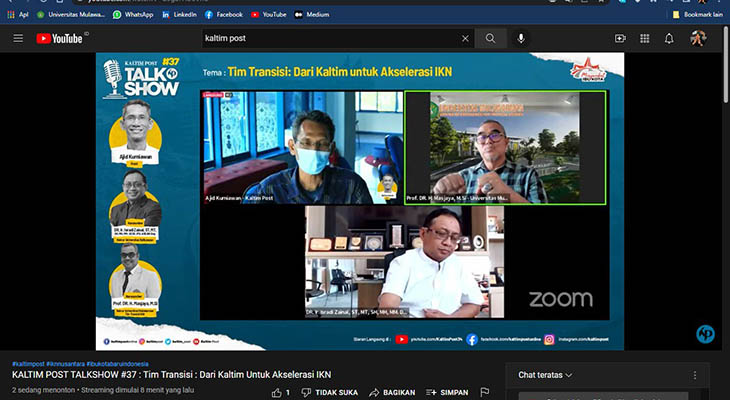Click the KP channel watermark in player
The height and width of the screenshot is (400, 730).
coord(705,334)
